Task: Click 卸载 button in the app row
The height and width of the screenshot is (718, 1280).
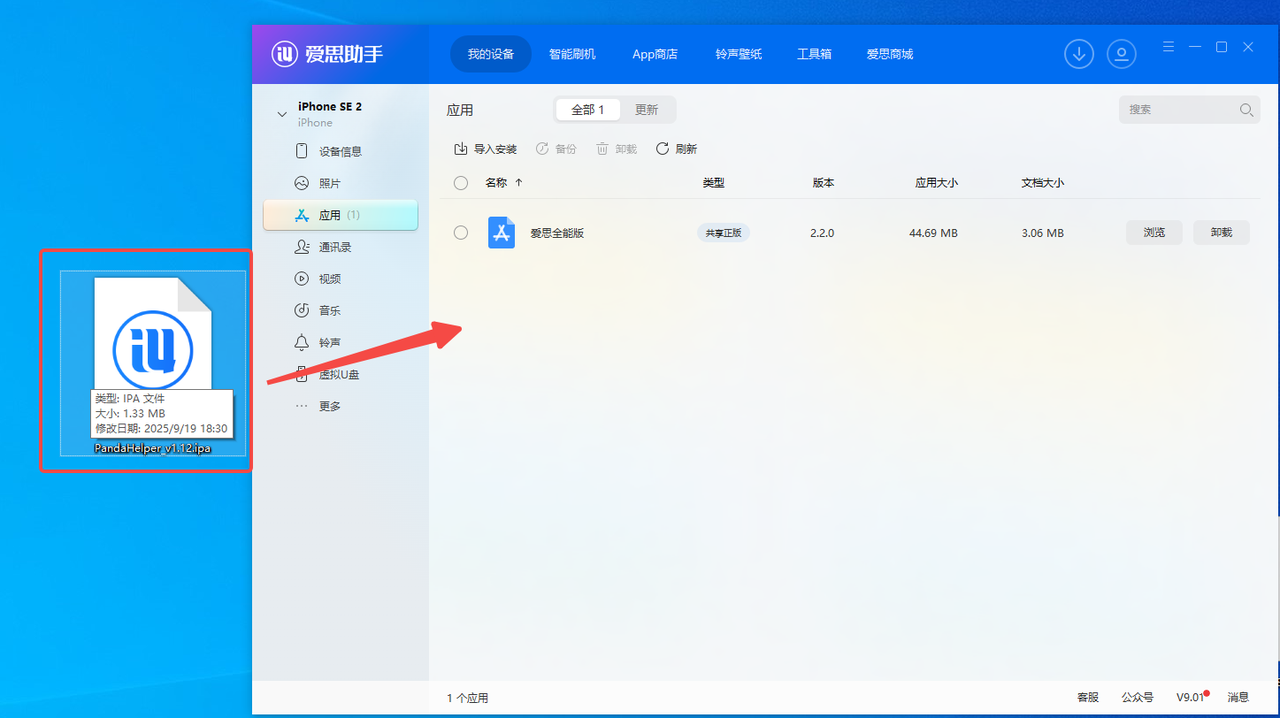Action: [x=1221, y=233]
